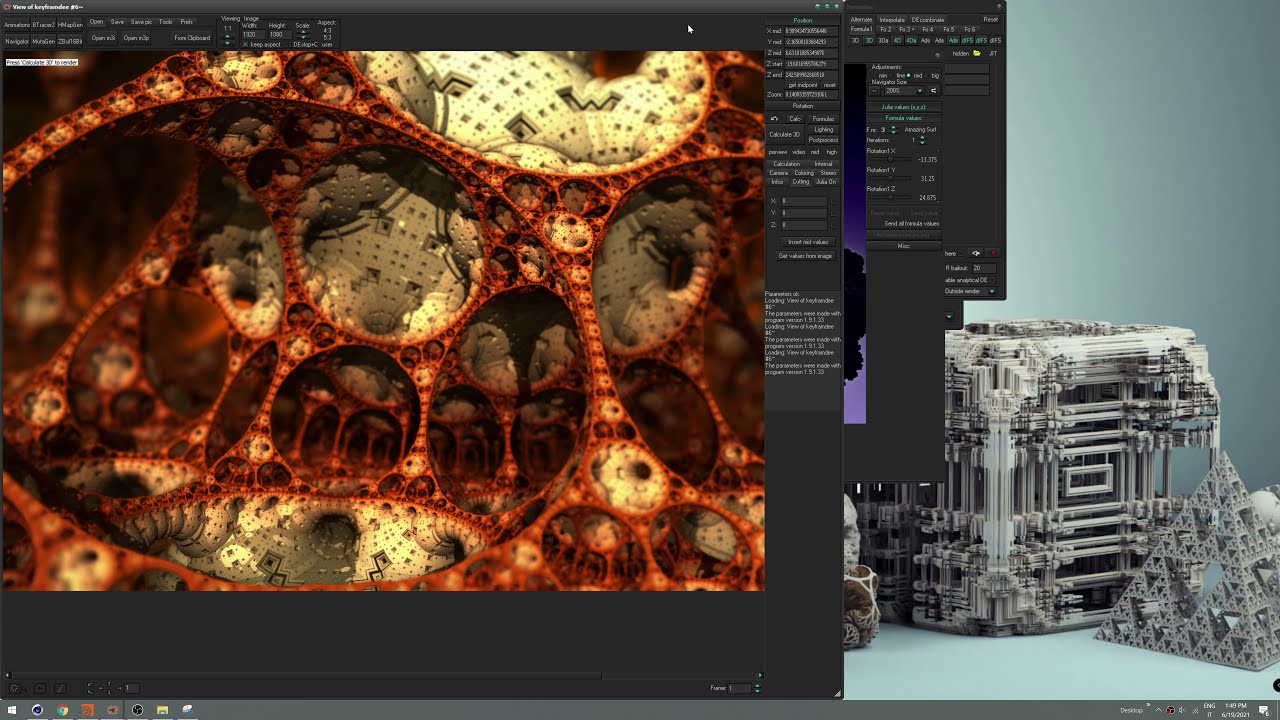The width and height of the screenshot is (1280, 720).
Task: Select the 4:3 aspect option
Action: pyautogui.click(x=327, y=30)
